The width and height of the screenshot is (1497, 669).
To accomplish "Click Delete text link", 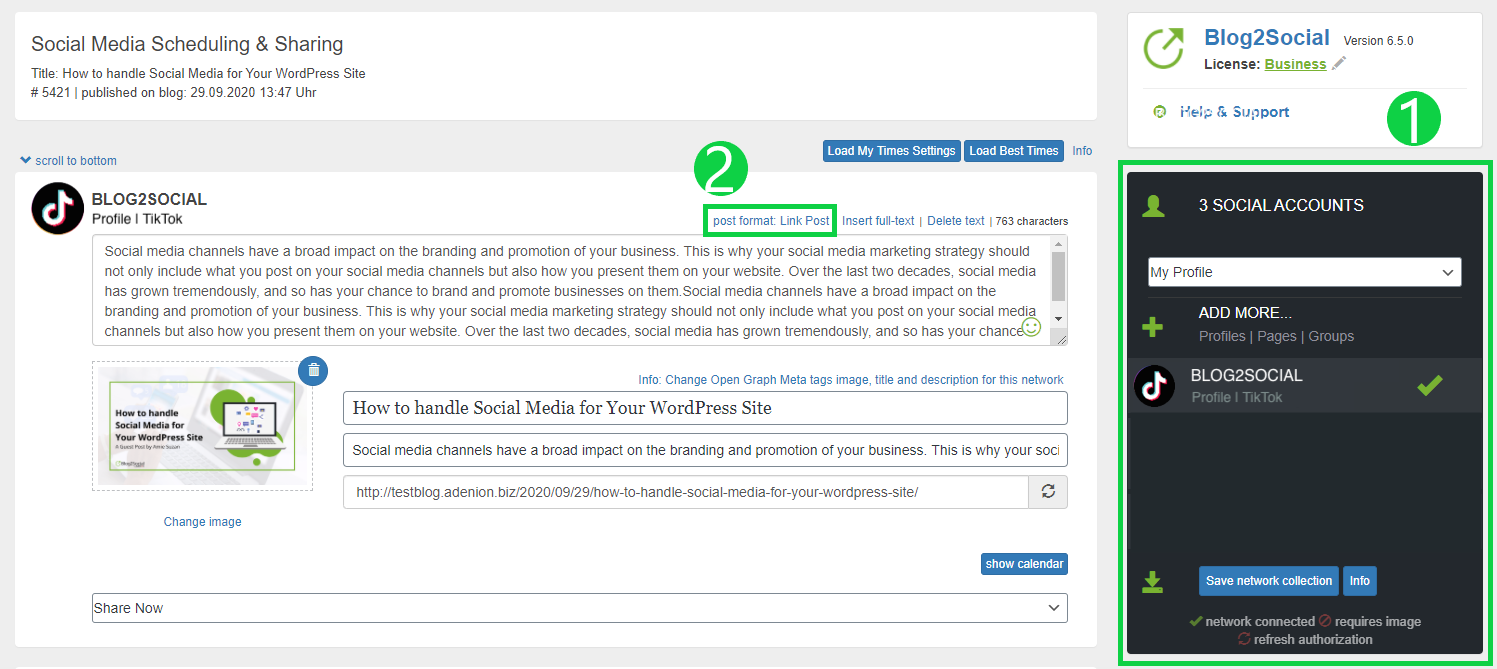I will (x=956, y=221).
